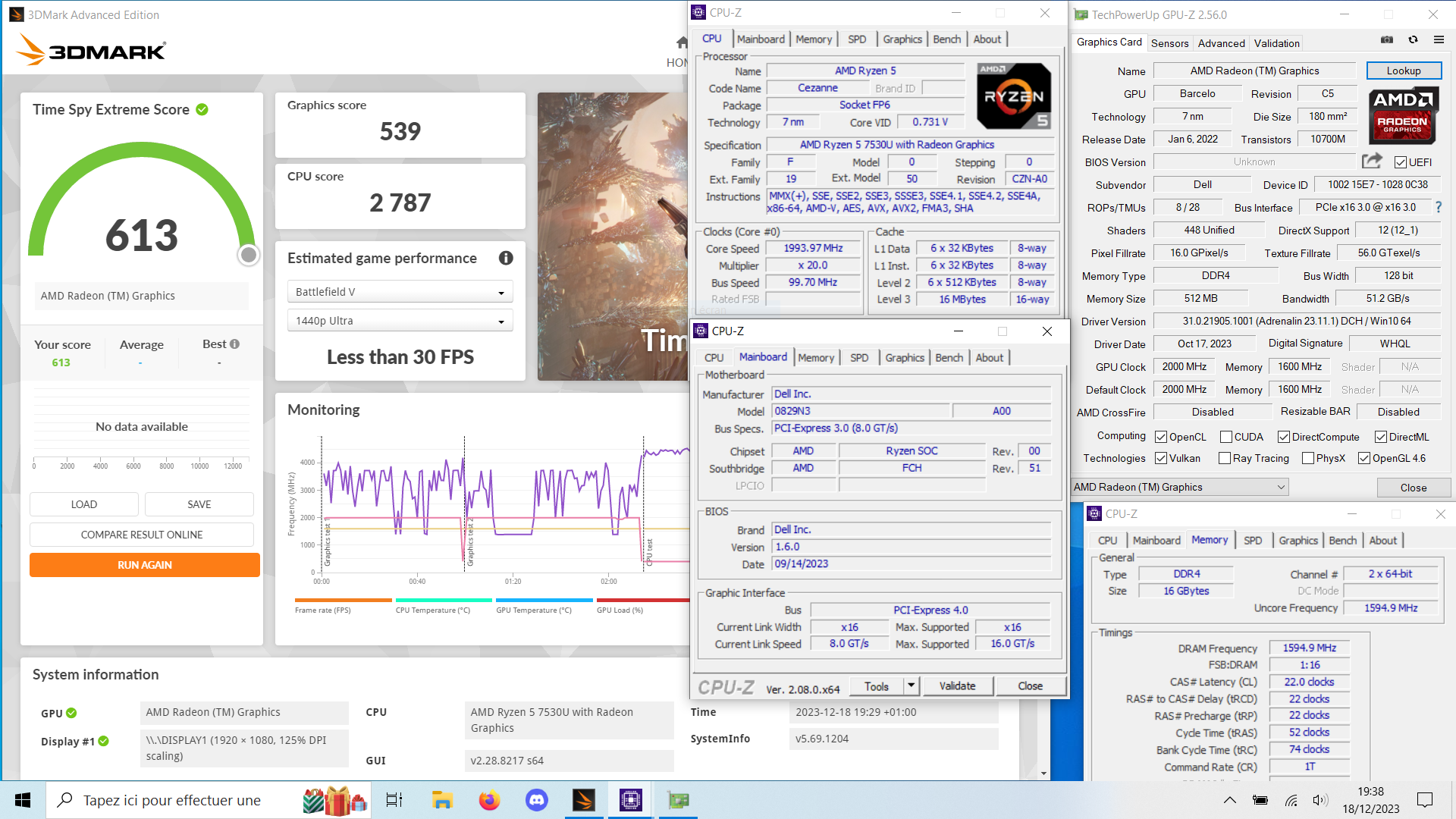Switch to Sensors tab in GPU-Z

point(1169,43)
